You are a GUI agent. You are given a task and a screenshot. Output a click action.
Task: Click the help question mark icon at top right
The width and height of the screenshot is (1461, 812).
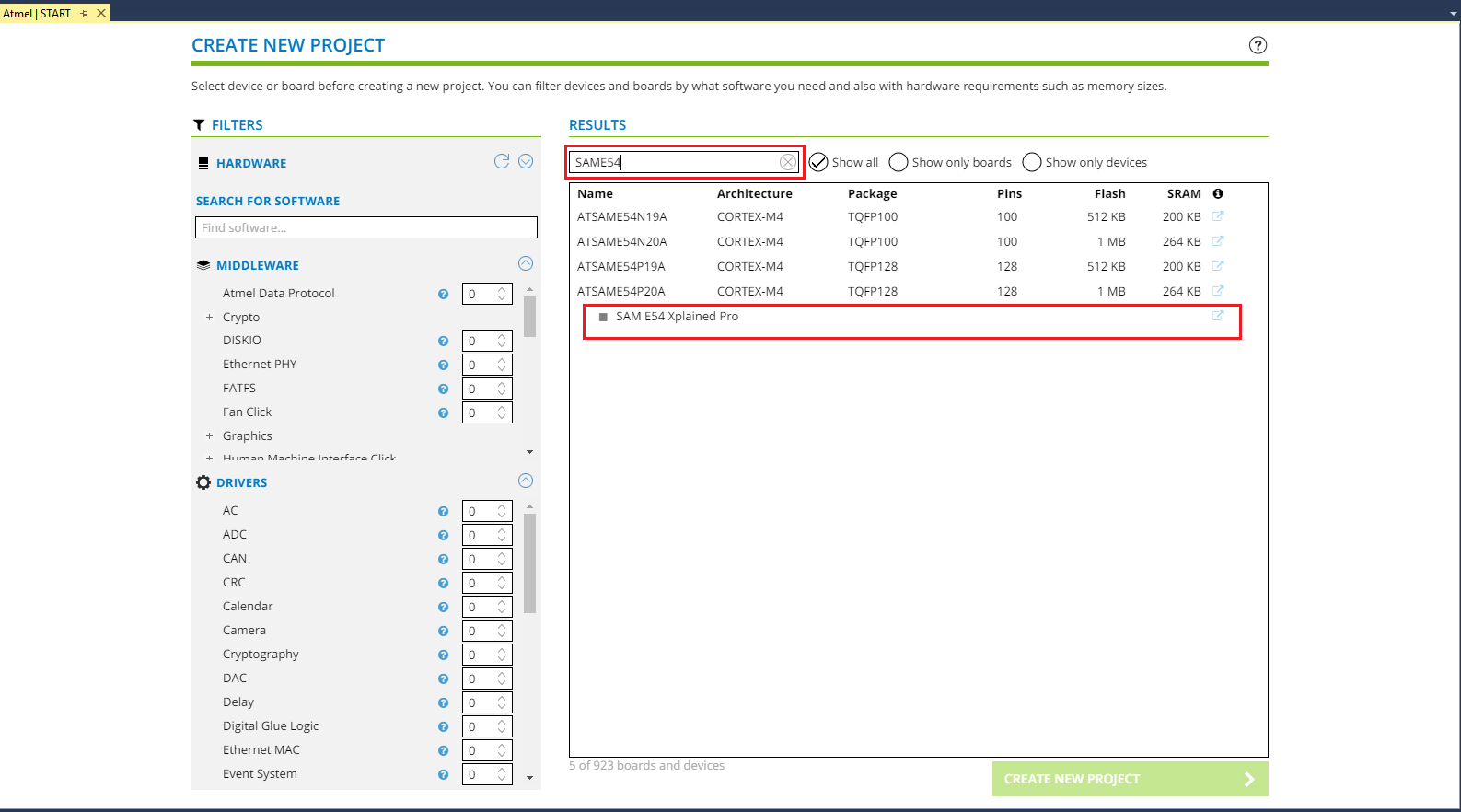click(1258, 45)
